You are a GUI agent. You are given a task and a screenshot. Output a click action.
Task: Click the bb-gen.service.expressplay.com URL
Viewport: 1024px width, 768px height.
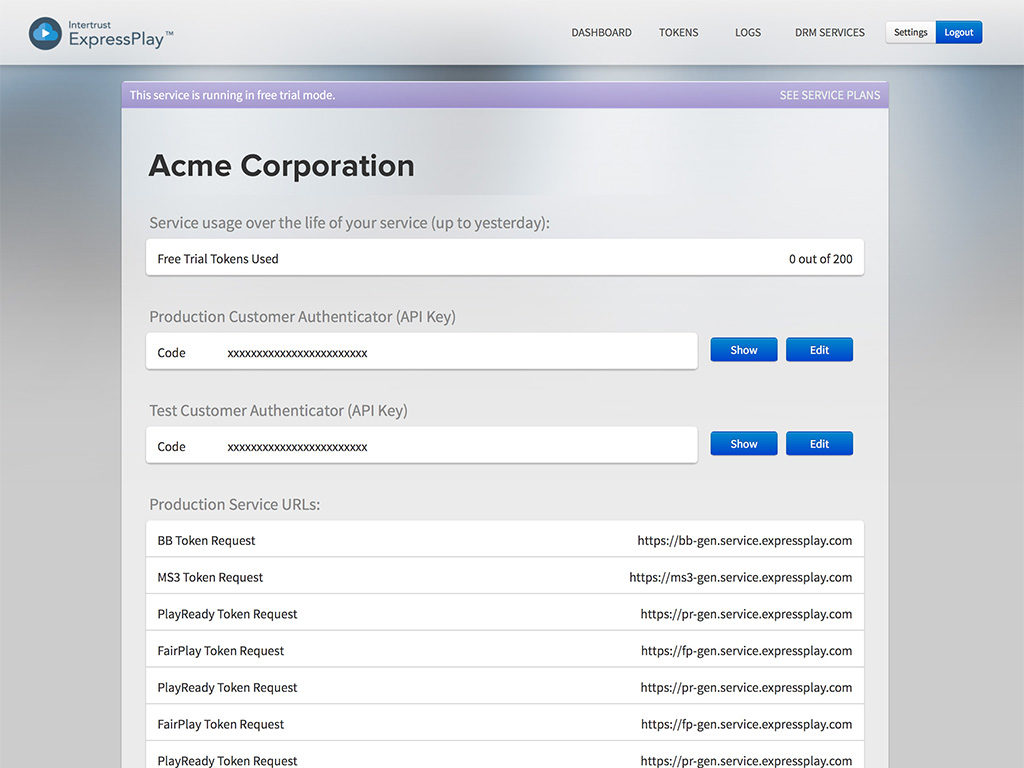coord(744,541)
